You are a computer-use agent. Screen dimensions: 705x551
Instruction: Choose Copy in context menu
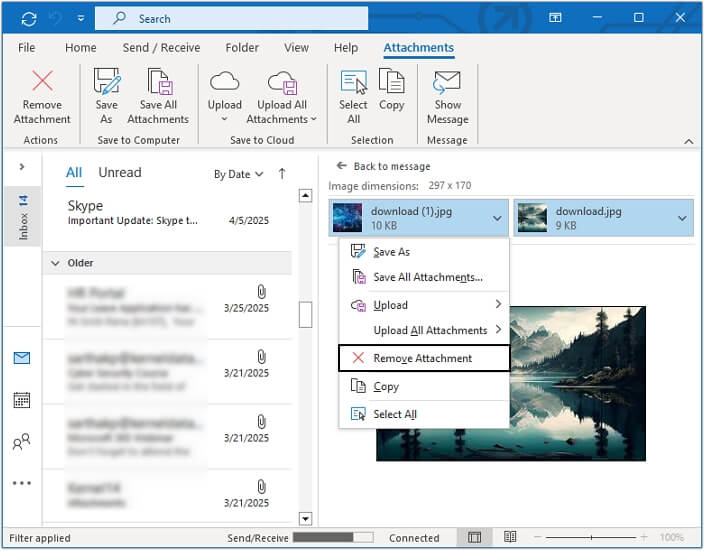tap(424, 386)
